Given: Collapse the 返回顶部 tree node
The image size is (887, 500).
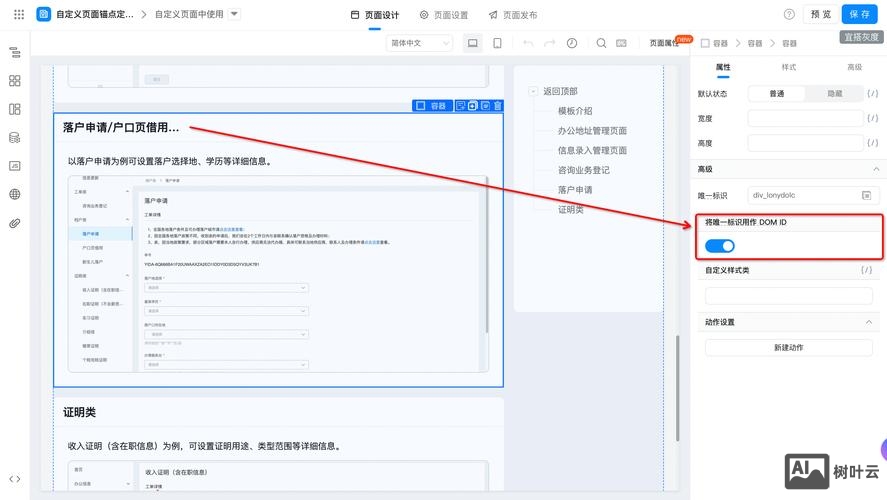Looking at the screenshot, I should tap(533, 91).
